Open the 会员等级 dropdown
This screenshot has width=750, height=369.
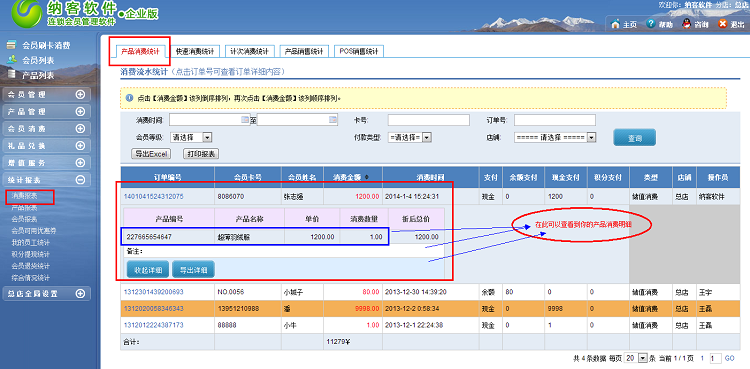[191, 137]
